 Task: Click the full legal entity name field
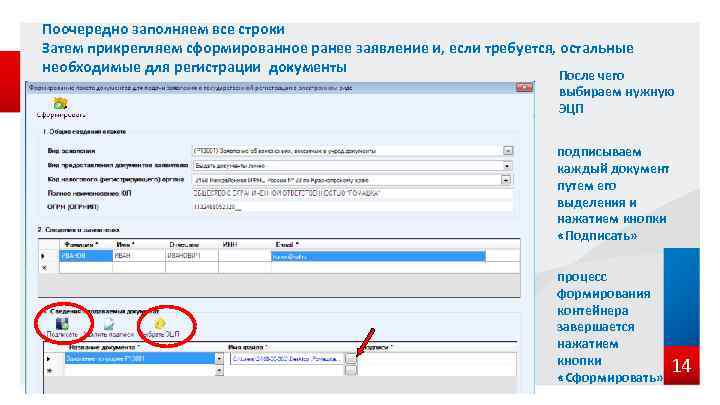click(x=352, y=194)
